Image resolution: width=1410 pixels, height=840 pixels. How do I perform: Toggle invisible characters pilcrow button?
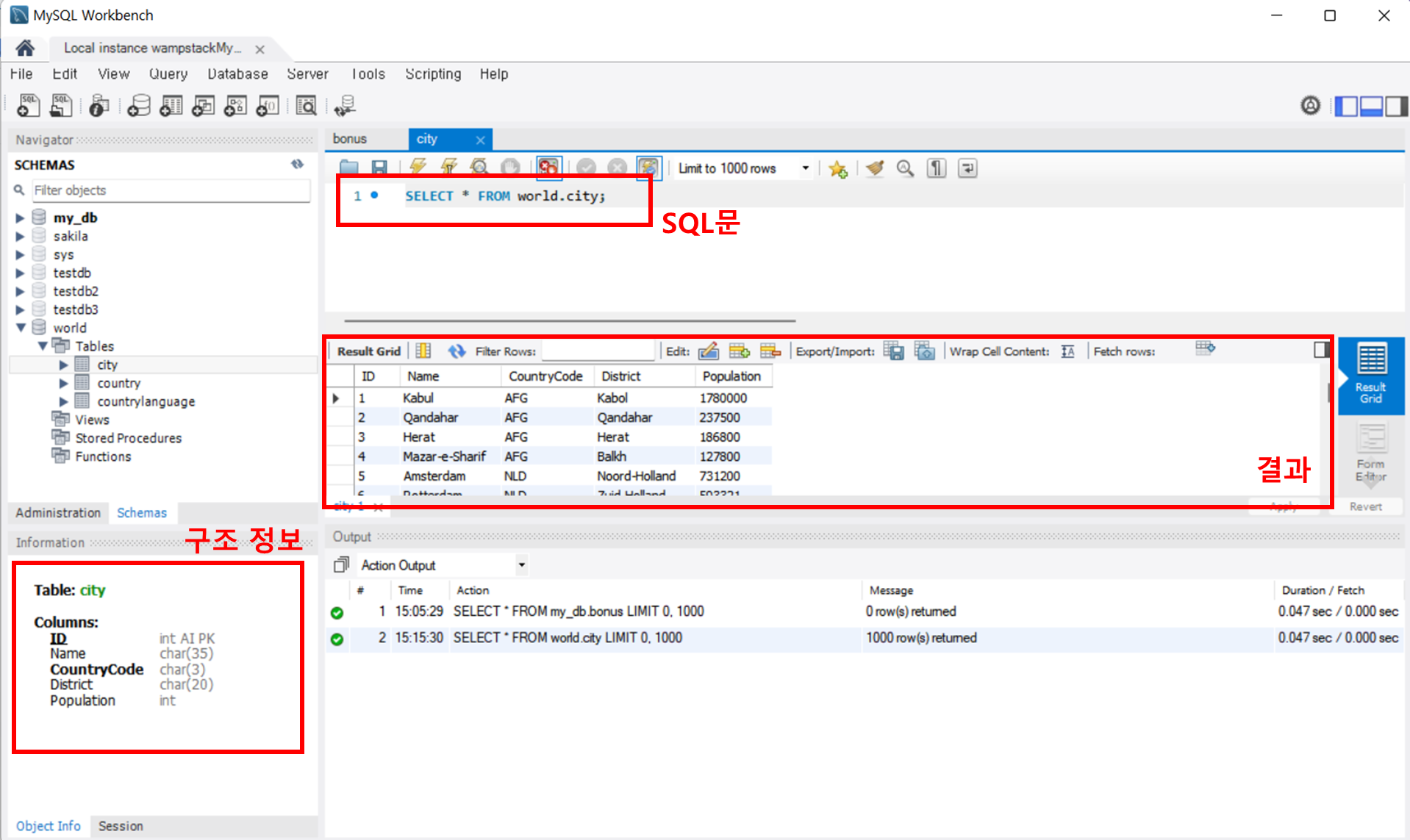pos(936,168)
